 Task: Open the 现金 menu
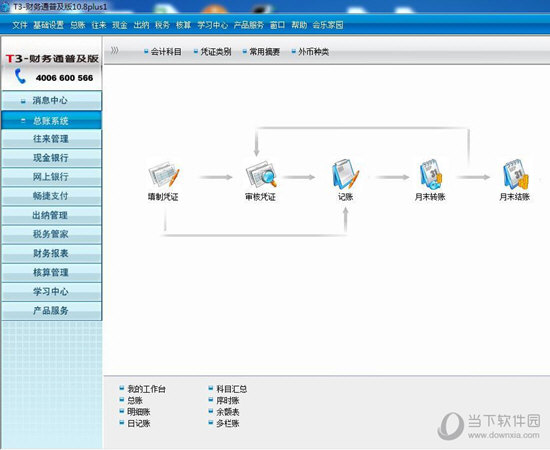120,25
